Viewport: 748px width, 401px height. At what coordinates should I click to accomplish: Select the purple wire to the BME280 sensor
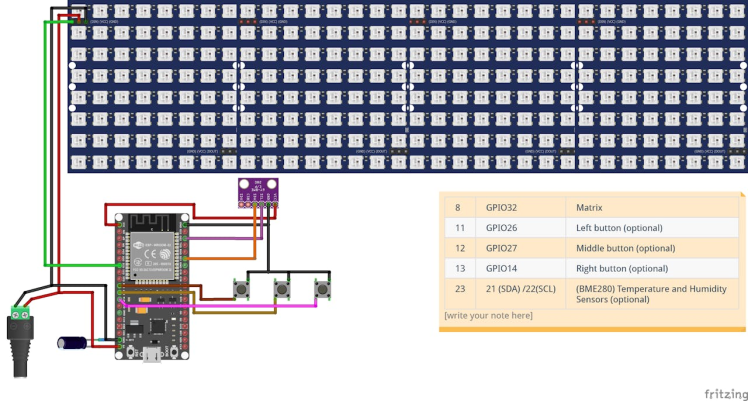coord(224,238)
